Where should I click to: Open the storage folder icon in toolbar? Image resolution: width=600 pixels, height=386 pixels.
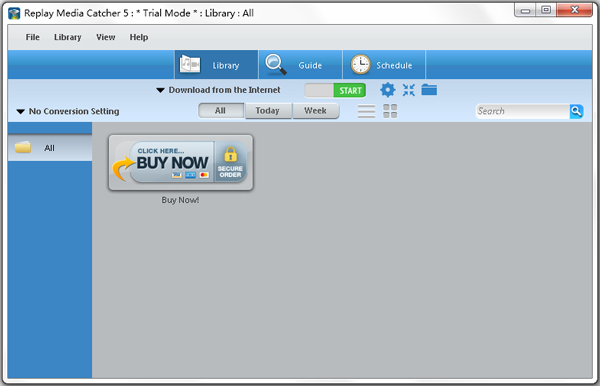pos(429,90)
